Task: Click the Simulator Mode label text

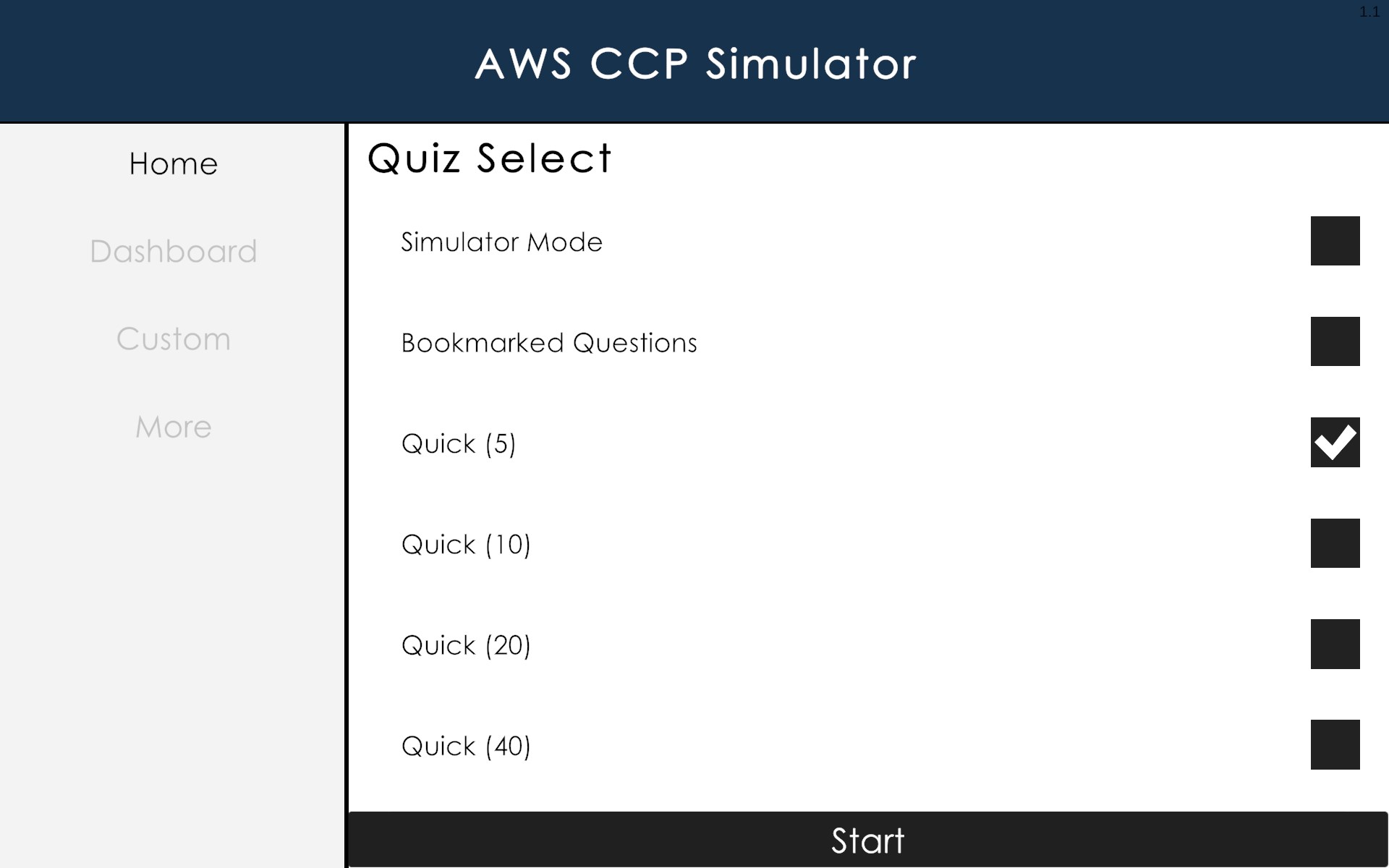Action: 501,242
